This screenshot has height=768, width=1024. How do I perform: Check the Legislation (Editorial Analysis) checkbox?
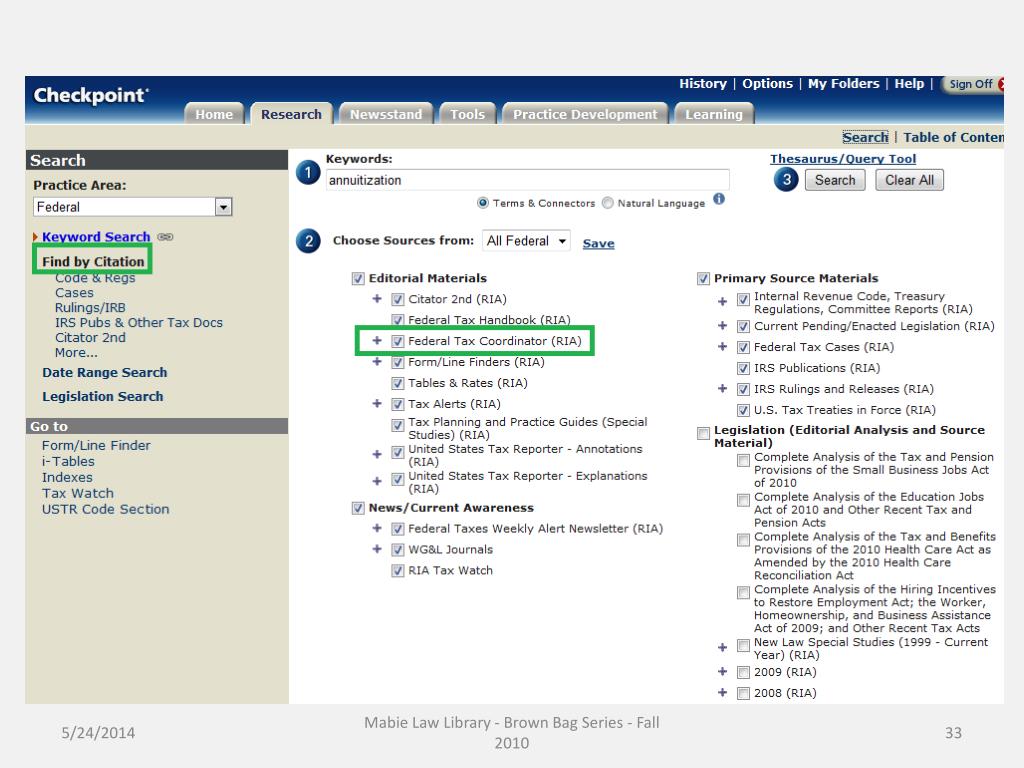(703, 433)
